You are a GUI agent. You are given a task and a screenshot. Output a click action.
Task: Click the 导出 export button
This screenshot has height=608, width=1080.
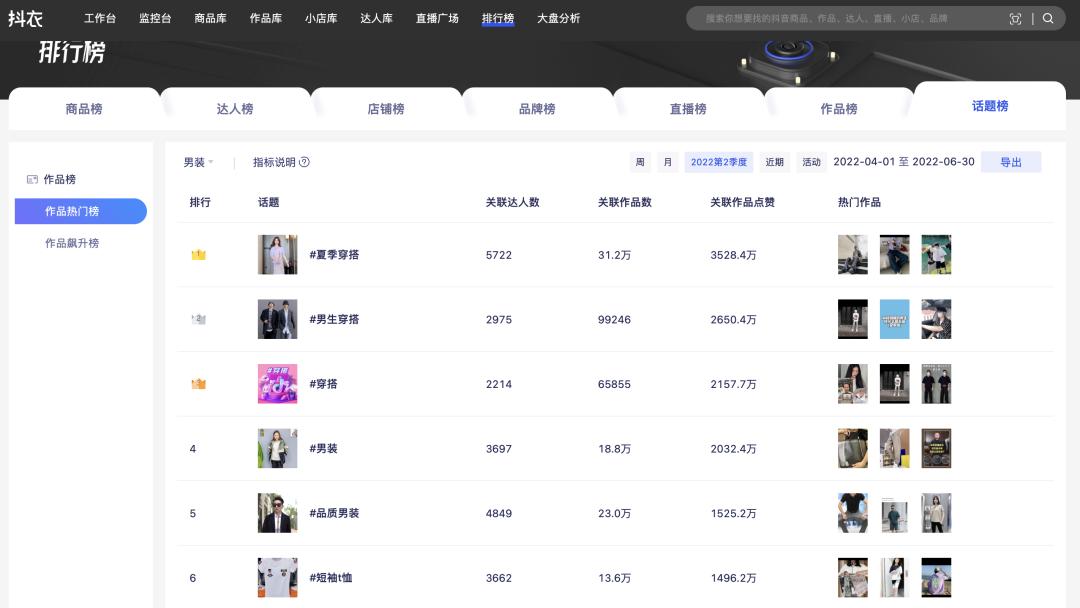(1011, 161)
